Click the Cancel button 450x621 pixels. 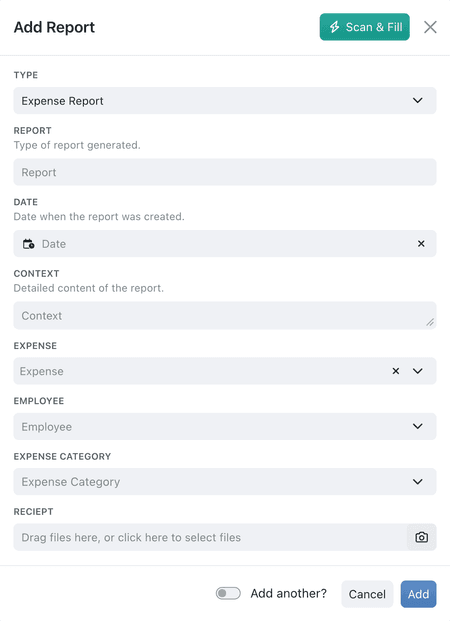point(367,594)
